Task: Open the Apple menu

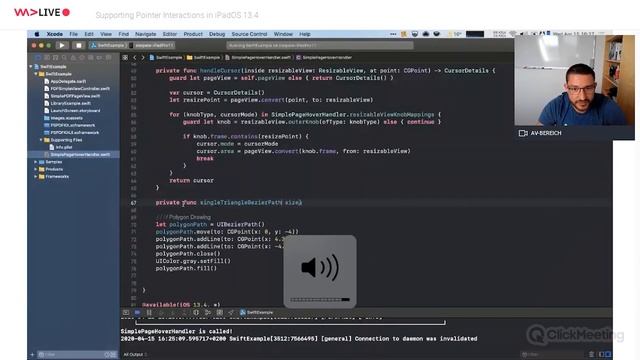Action: pyautogui.click(x=37, y=34)
